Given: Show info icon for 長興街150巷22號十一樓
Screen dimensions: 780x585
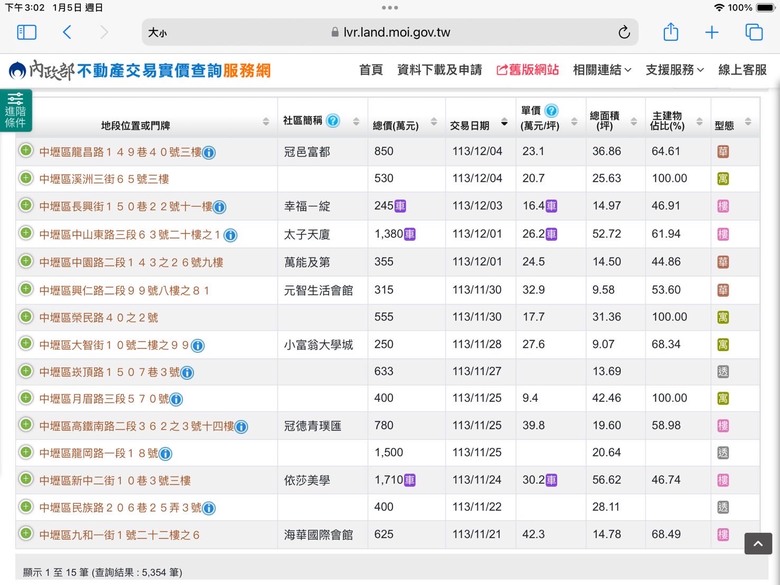Looking at the screenshot, I should pyautogui.click(x=220, y=207).
